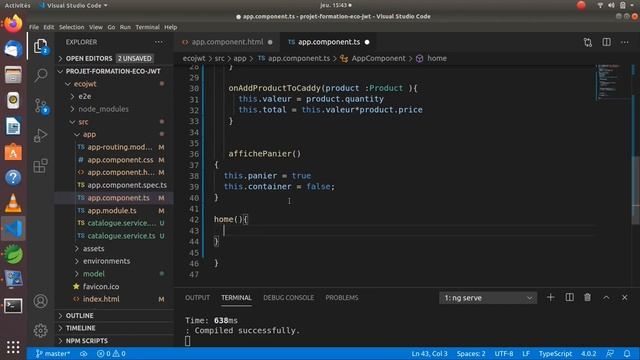The width and height of the screenshot is (640, 360).
Task: Maximize the panel with up chevron
Action: click(x=606, y=298)
